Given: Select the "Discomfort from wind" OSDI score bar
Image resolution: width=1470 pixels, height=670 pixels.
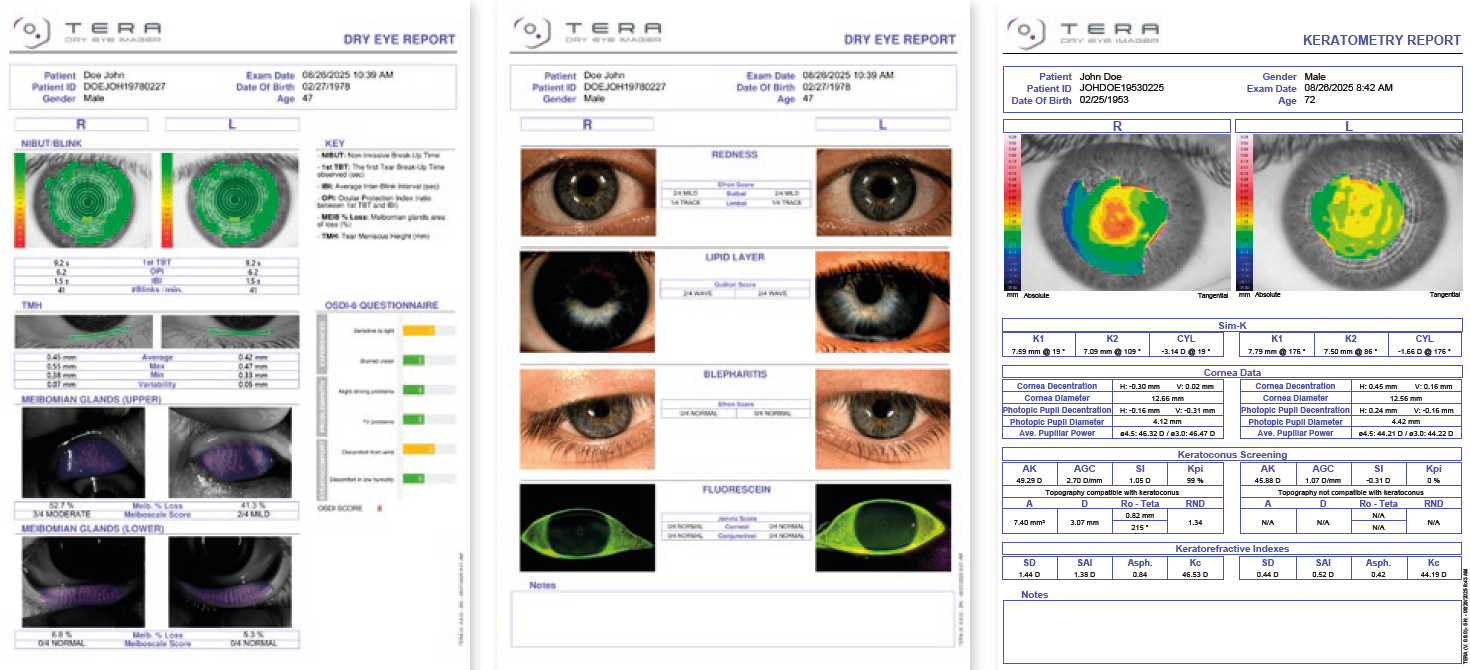Looking at the screenshot, I should click(x=428, y=449).
